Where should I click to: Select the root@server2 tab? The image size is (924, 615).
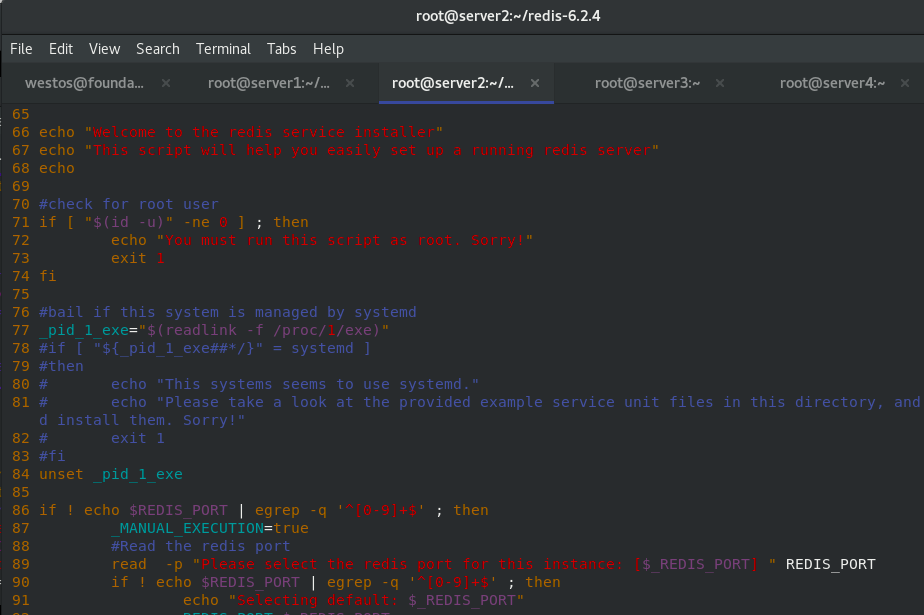453,83
